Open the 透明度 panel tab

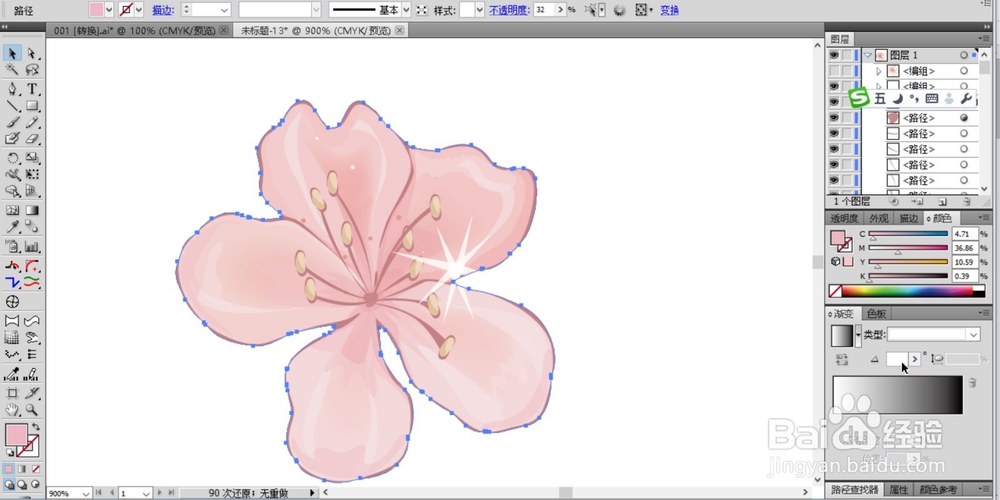click(844, 218)
